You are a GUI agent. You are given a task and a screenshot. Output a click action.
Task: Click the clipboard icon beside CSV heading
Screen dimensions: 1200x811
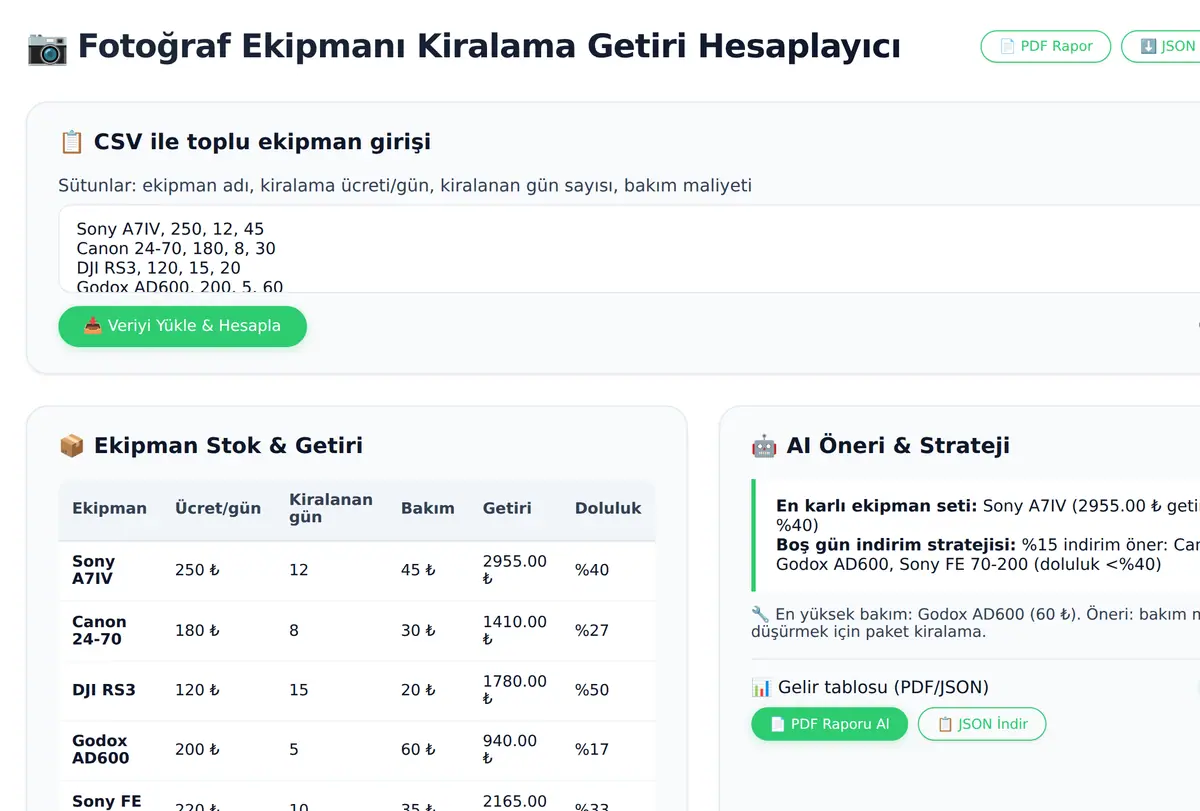coord(71,142)
